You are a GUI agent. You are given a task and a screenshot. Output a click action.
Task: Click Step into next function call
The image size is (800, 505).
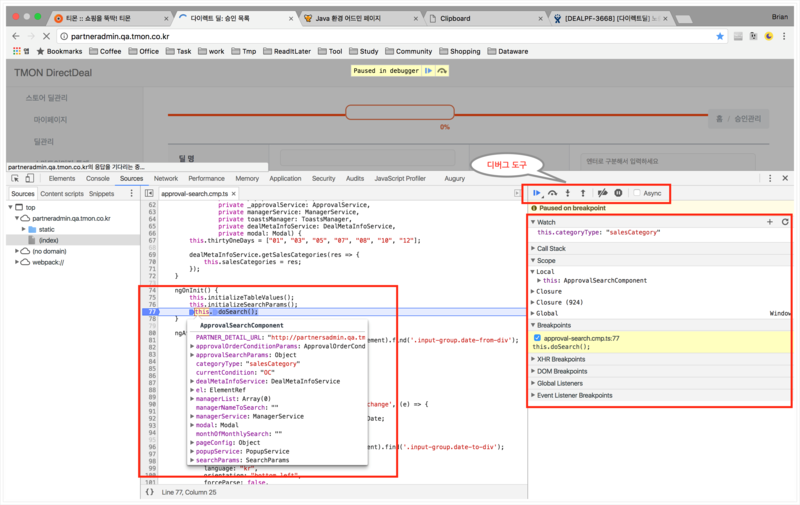568,193
